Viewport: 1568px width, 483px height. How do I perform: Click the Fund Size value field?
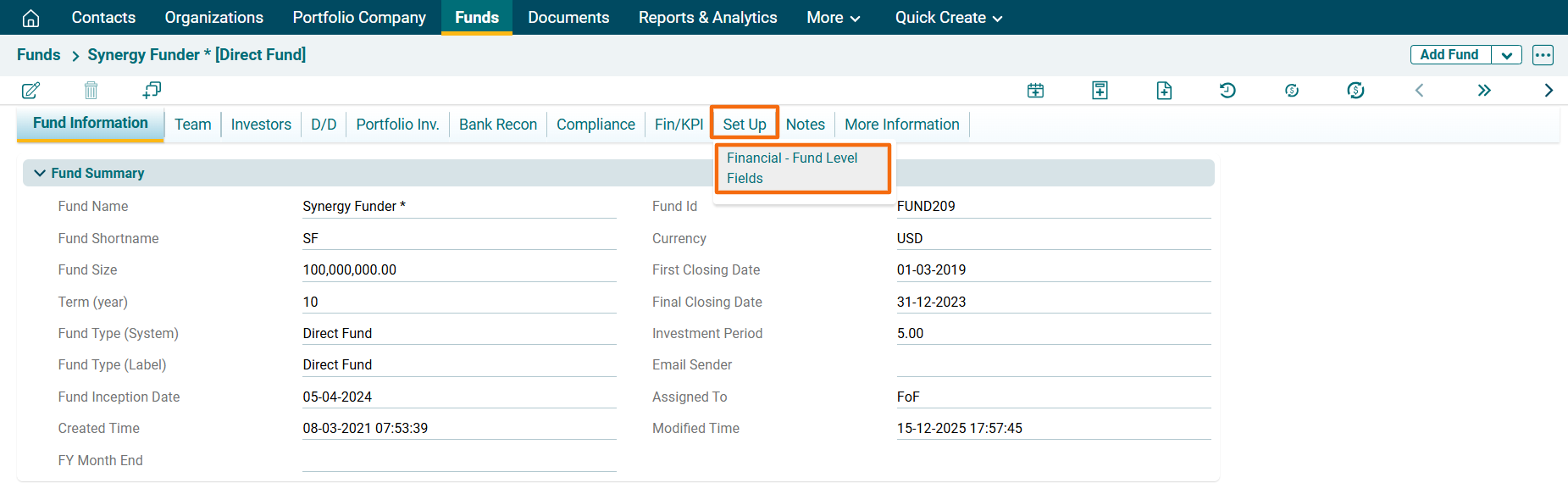click(x=458, y=270)
